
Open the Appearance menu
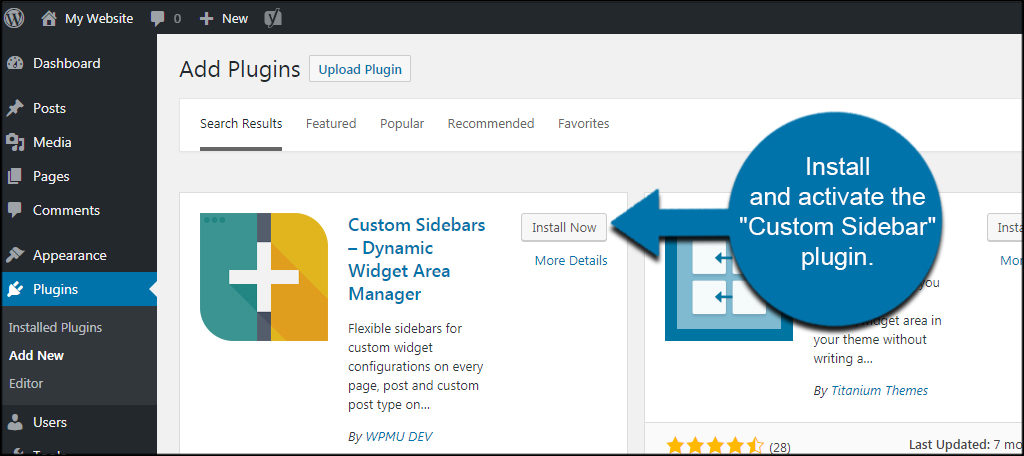[x=70, y=255]
